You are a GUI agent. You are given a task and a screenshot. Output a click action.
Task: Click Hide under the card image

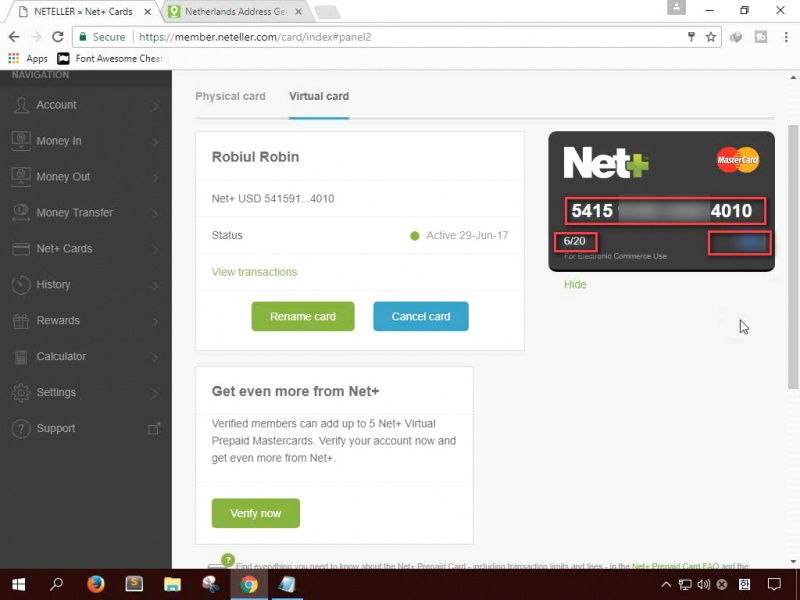coord(575,285)
